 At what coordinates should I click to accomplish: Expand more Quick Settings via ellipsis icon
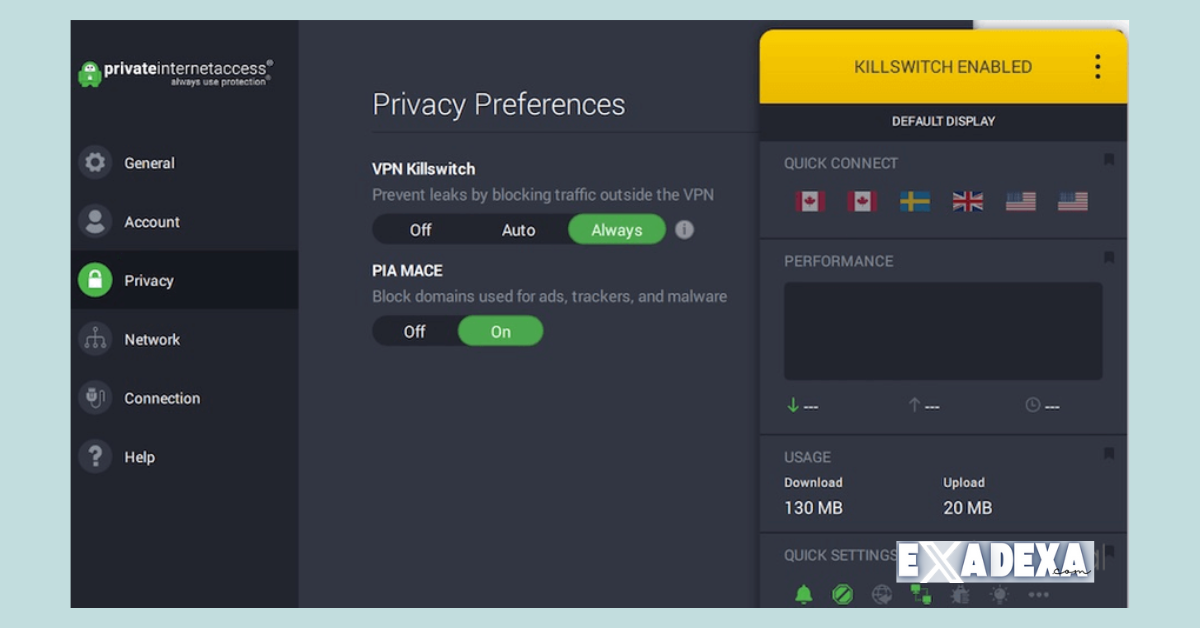(x=1038, y=594)
